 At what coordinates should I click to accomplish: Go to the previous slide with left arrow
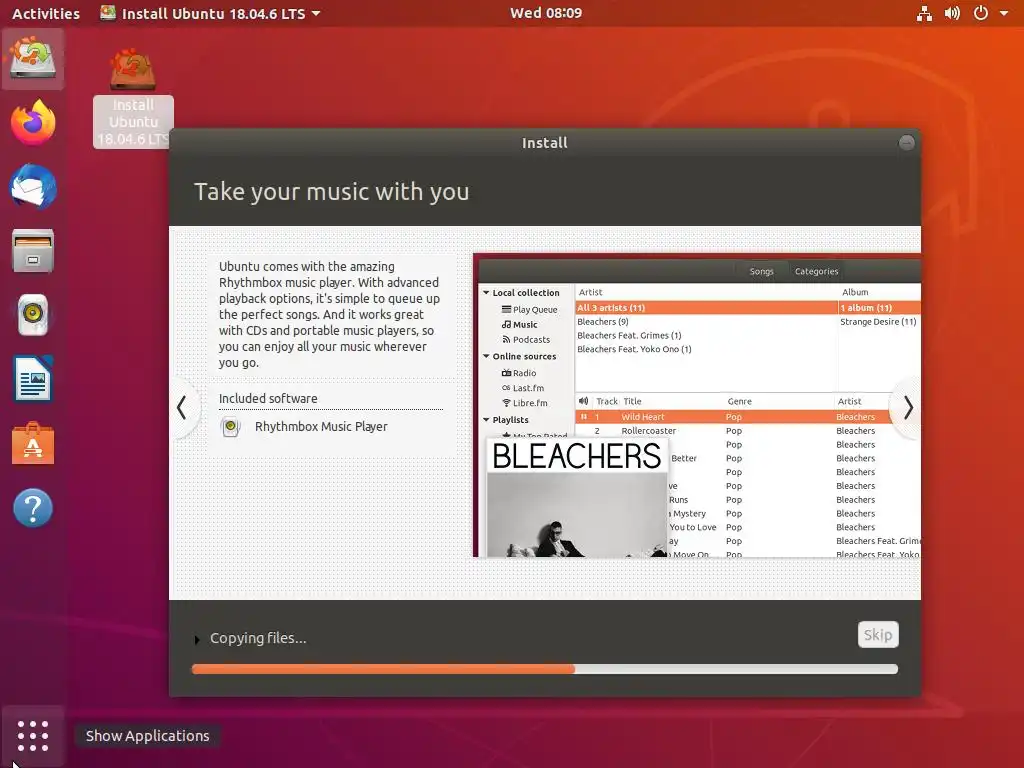[182, 408]
